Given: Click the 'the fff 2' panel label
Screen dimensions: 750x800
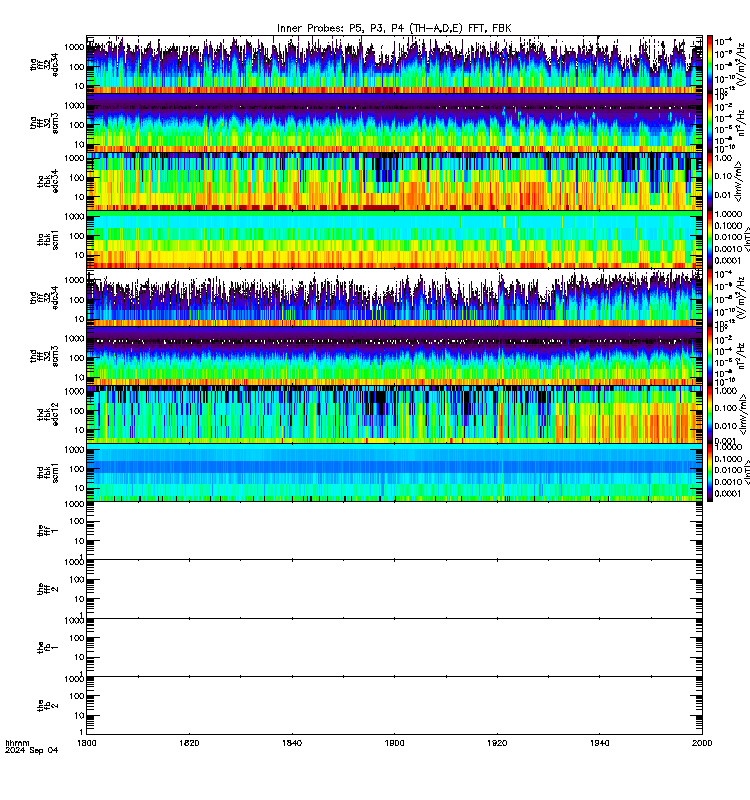Looking at the screenshot, I should (x=48, y=589).
